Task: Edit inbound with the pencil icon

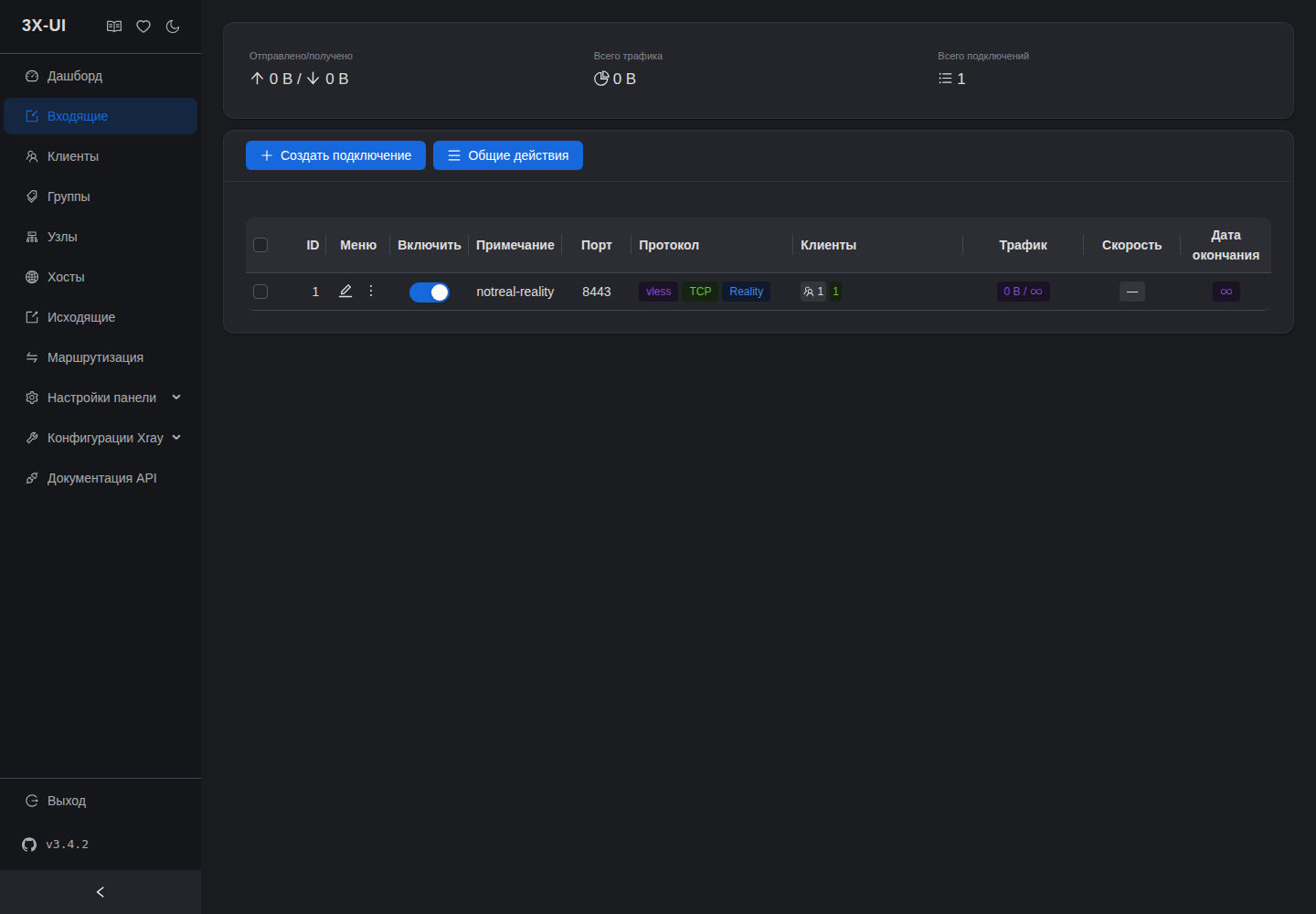Action: click(345, 291)
